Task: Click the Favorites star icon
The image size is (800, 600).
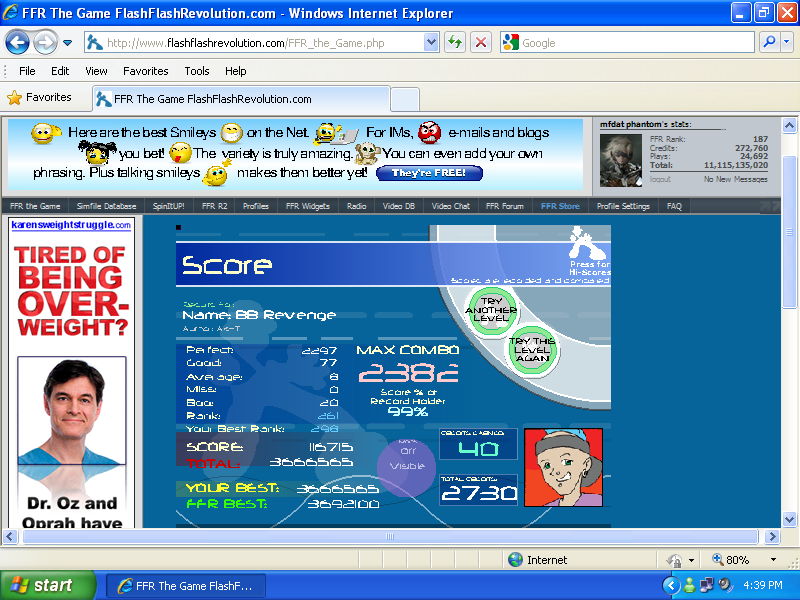Action: point(14,98)
